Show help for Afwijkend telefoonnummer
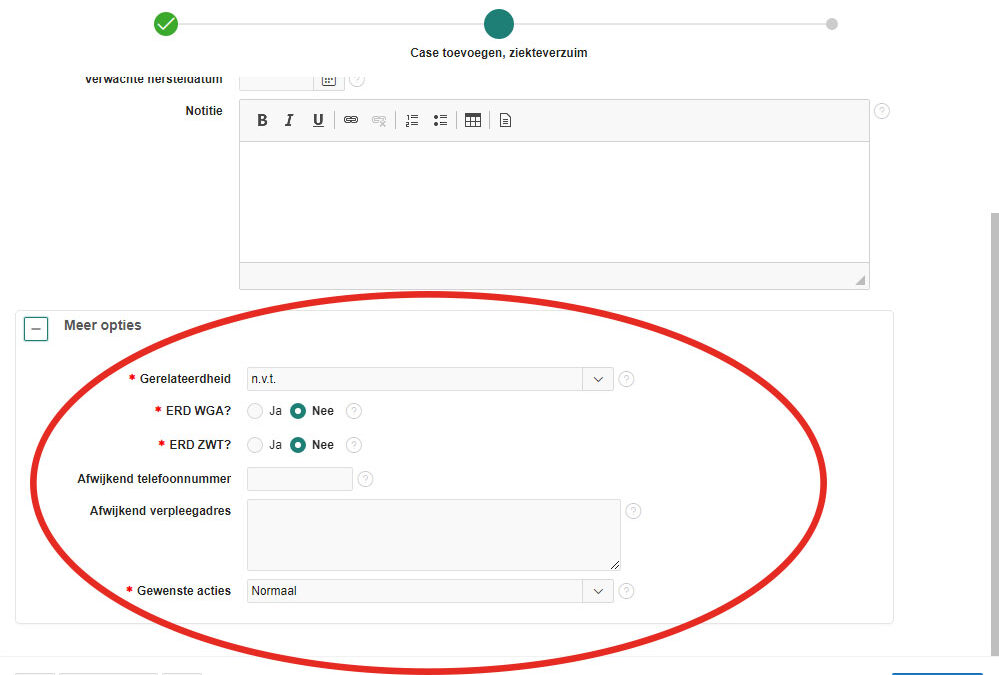 tap(365, 479)
